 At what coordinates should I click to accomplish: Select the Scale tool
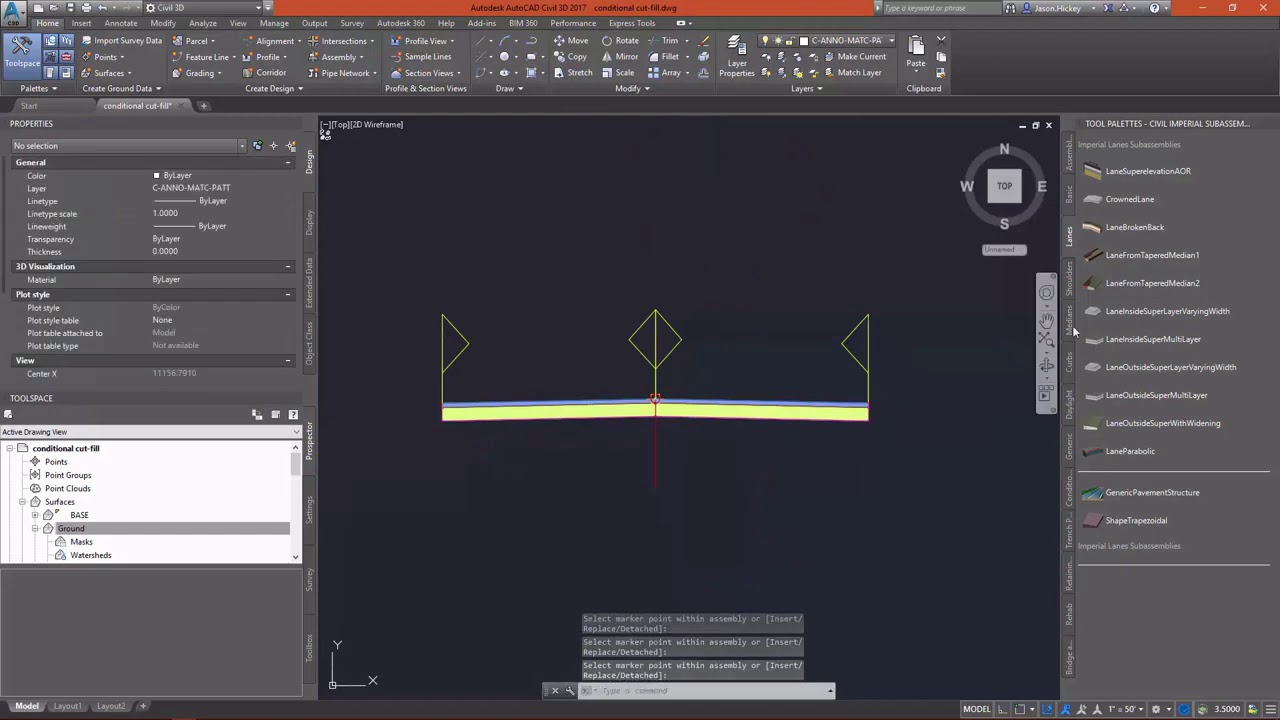618,73
